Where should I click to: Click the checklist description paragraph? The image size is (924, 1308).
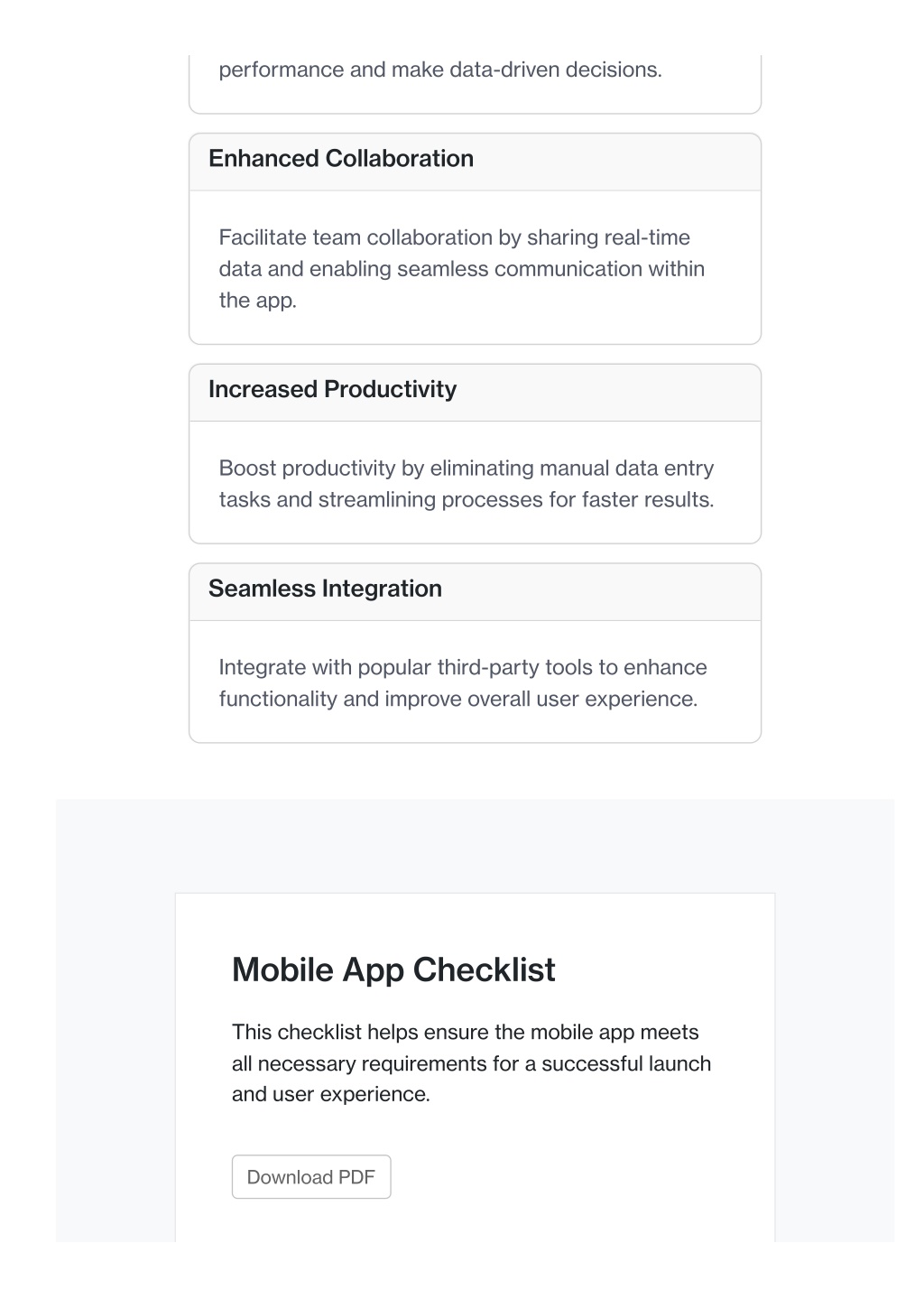click(471, 1063)
